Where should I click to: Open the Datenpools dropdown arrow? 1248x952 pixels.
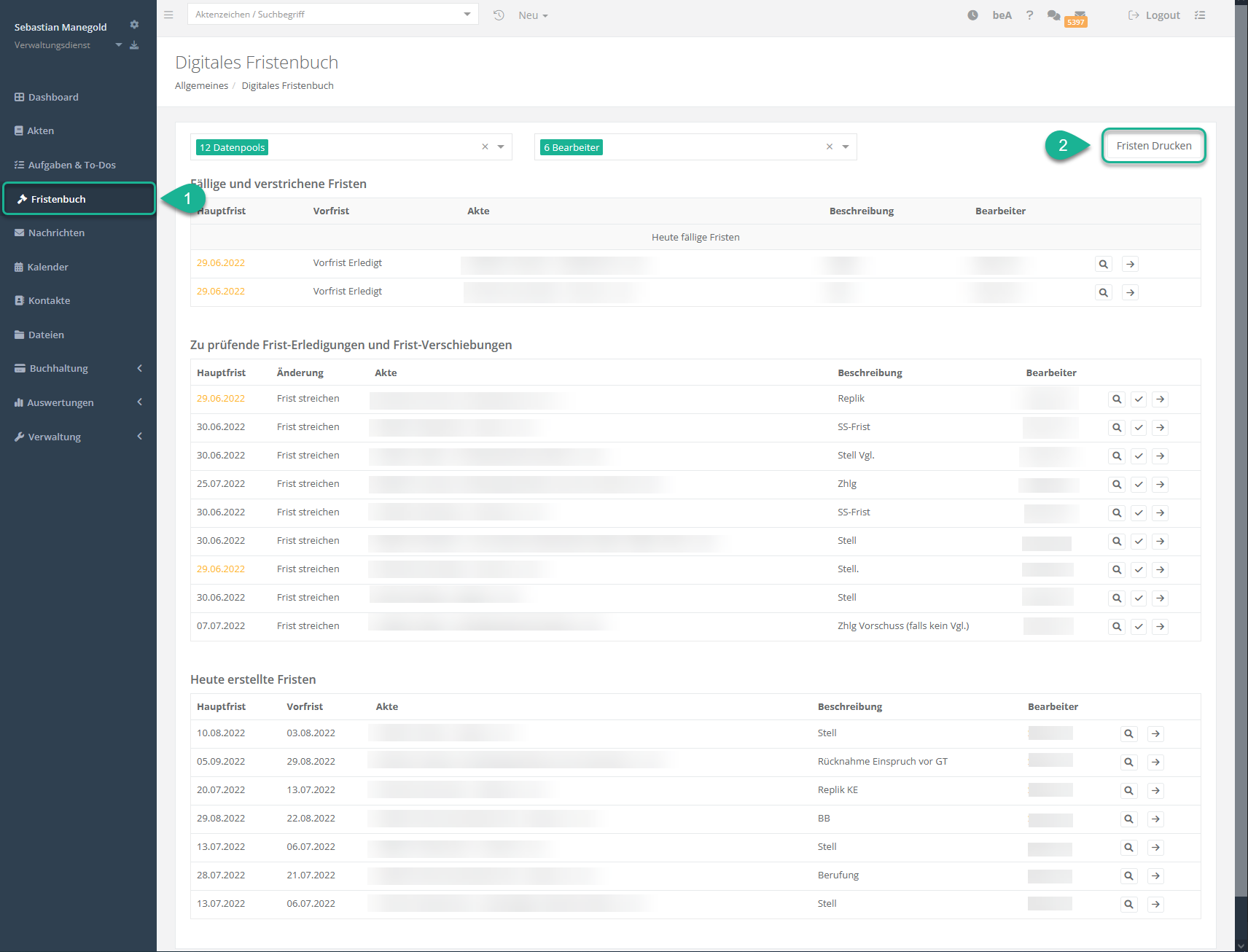[x=501, y=147]
